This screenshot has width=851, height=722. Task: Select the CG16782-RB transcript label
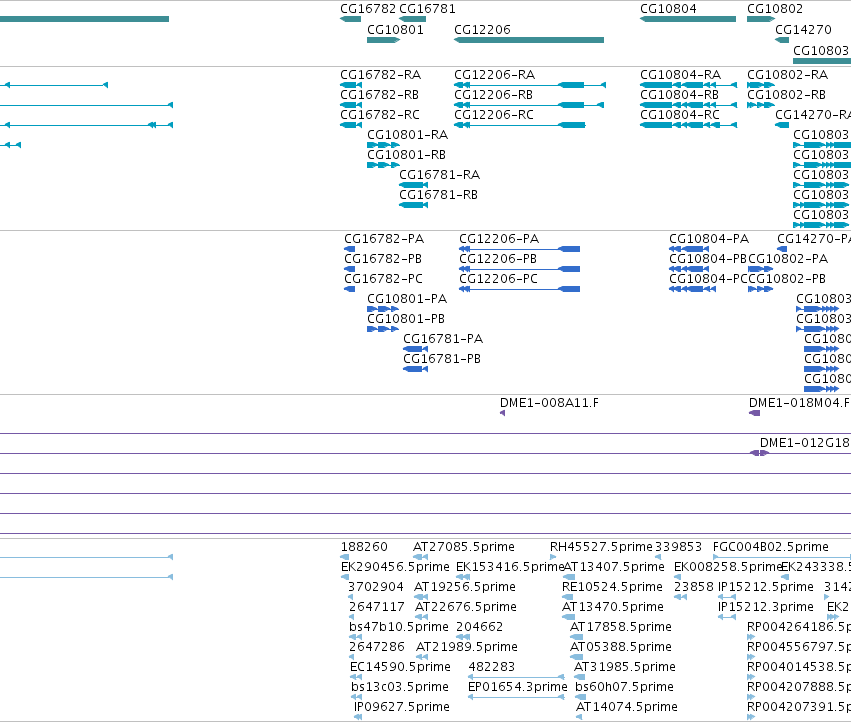pos(379,95)
